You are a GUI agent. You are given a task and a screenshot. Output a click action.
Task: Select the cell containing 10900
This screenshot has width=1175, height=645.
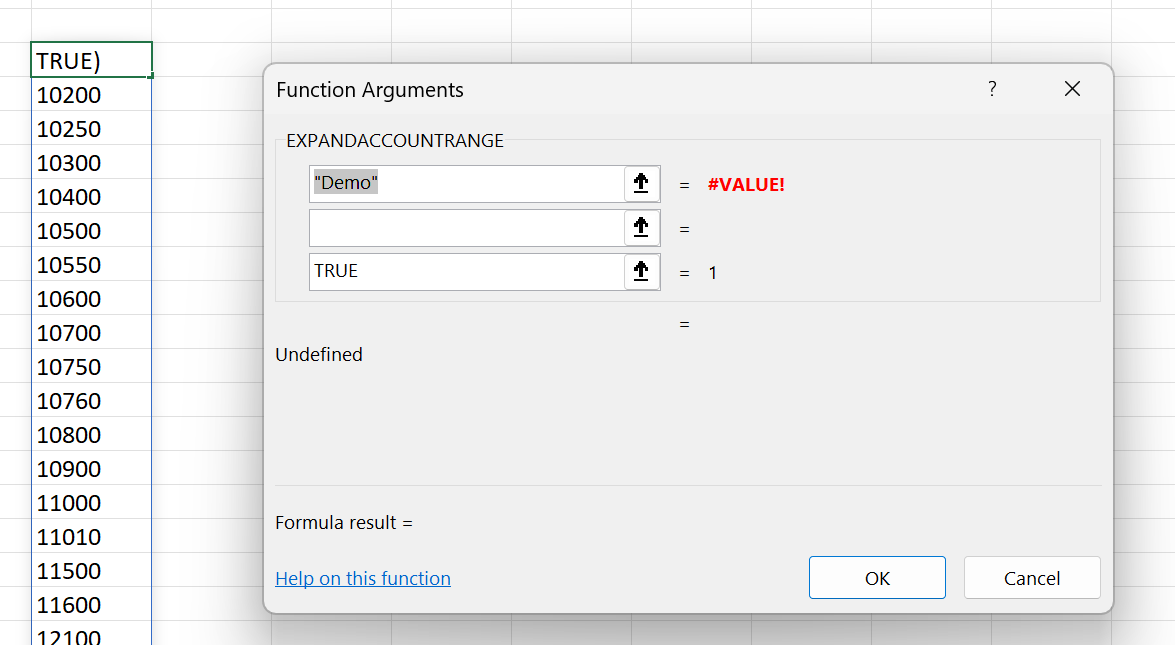point(91,468)
